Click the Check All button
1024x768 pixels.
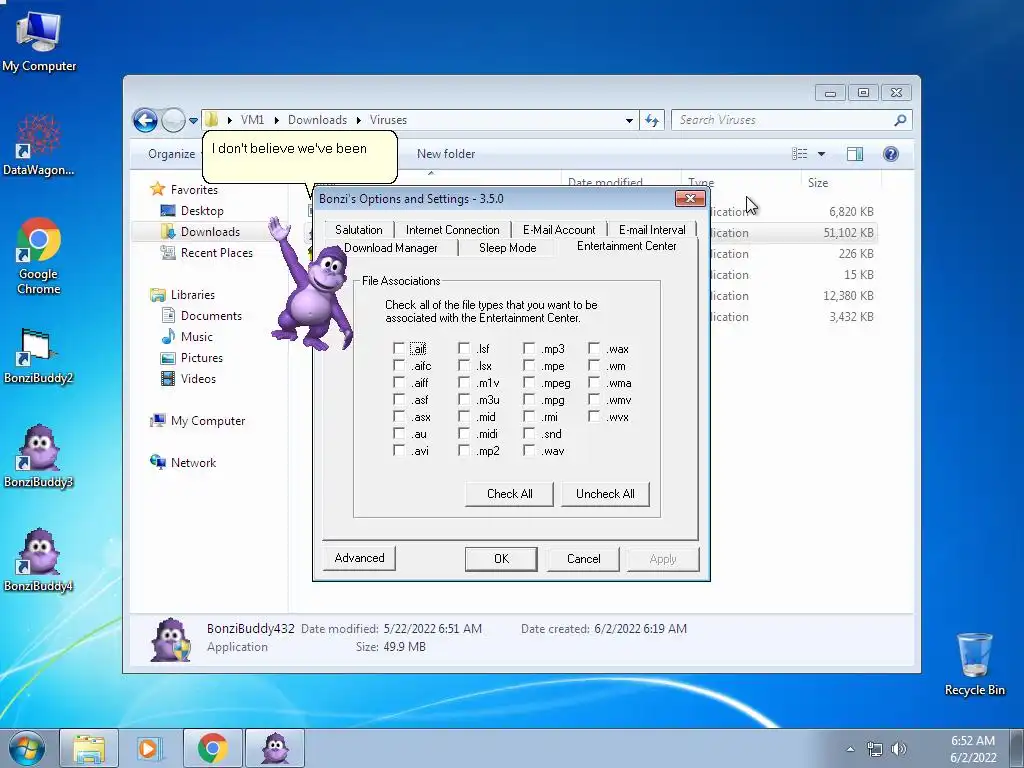pyautogui.click(x=509, y=494)
